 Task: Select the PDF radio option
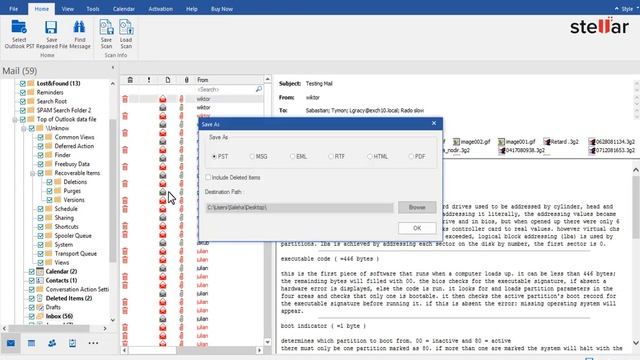pyautogui.click(x=411, y=157)
